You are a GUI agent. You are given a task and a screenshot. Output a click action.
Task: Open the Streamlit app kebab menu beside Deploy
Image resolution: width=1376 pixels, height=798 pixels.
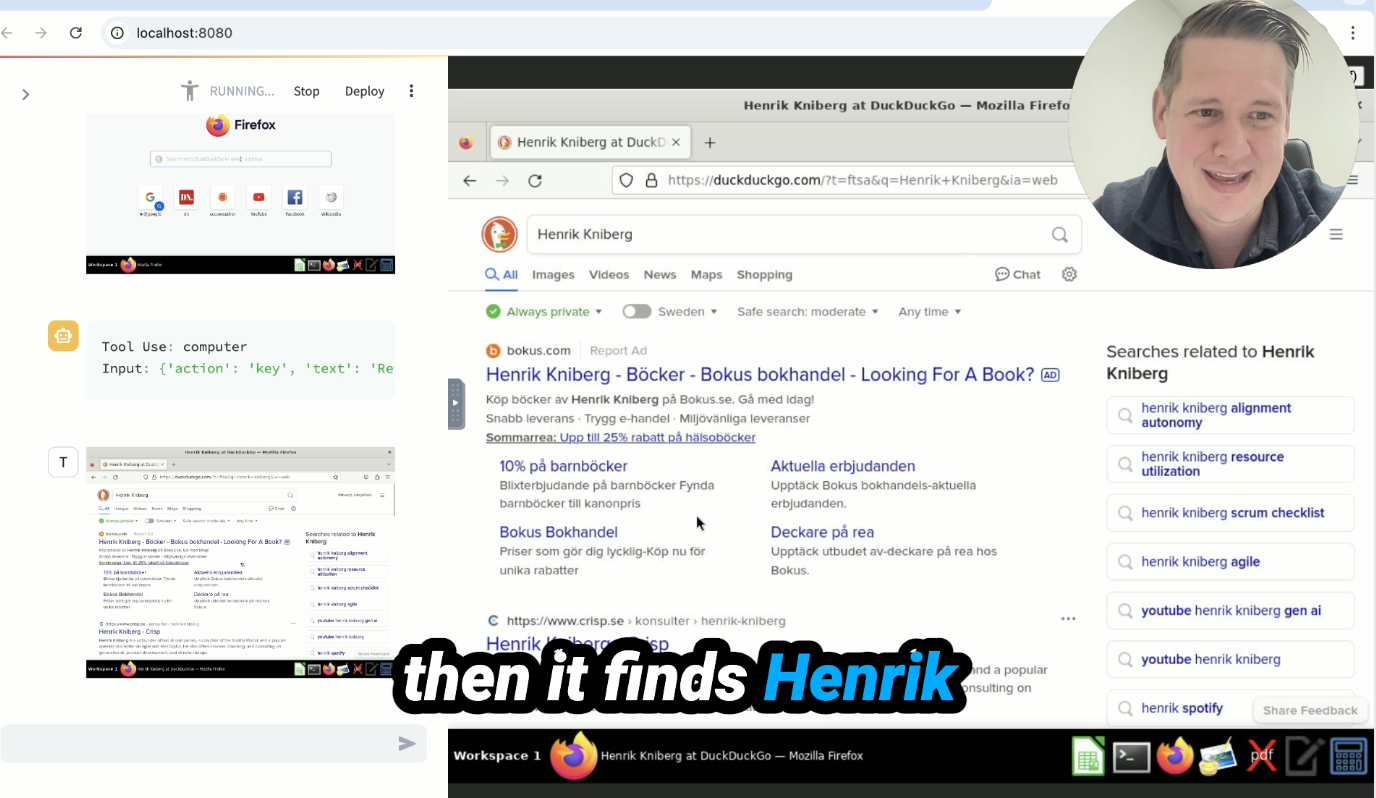411,91
